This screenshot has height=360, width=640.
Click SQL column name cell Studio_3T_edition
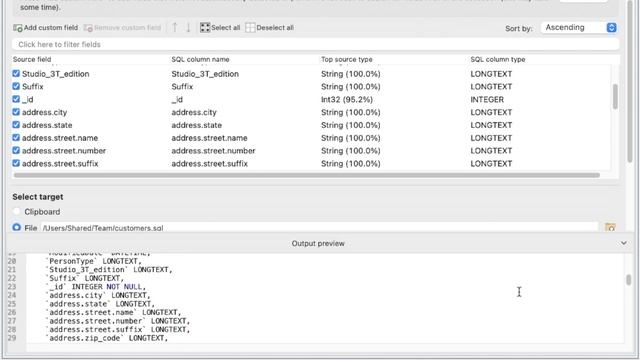click(x=205, y=74)
